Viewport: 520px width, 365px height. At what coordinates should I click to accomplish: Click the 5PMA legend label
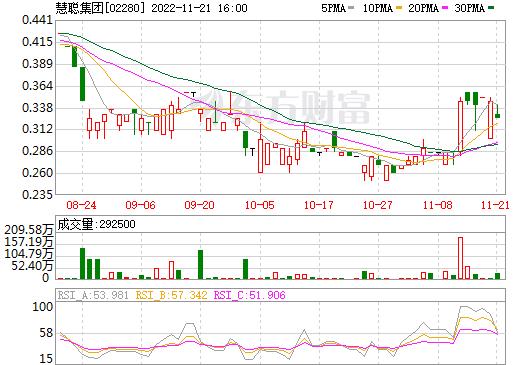click(x=333, y=8)
